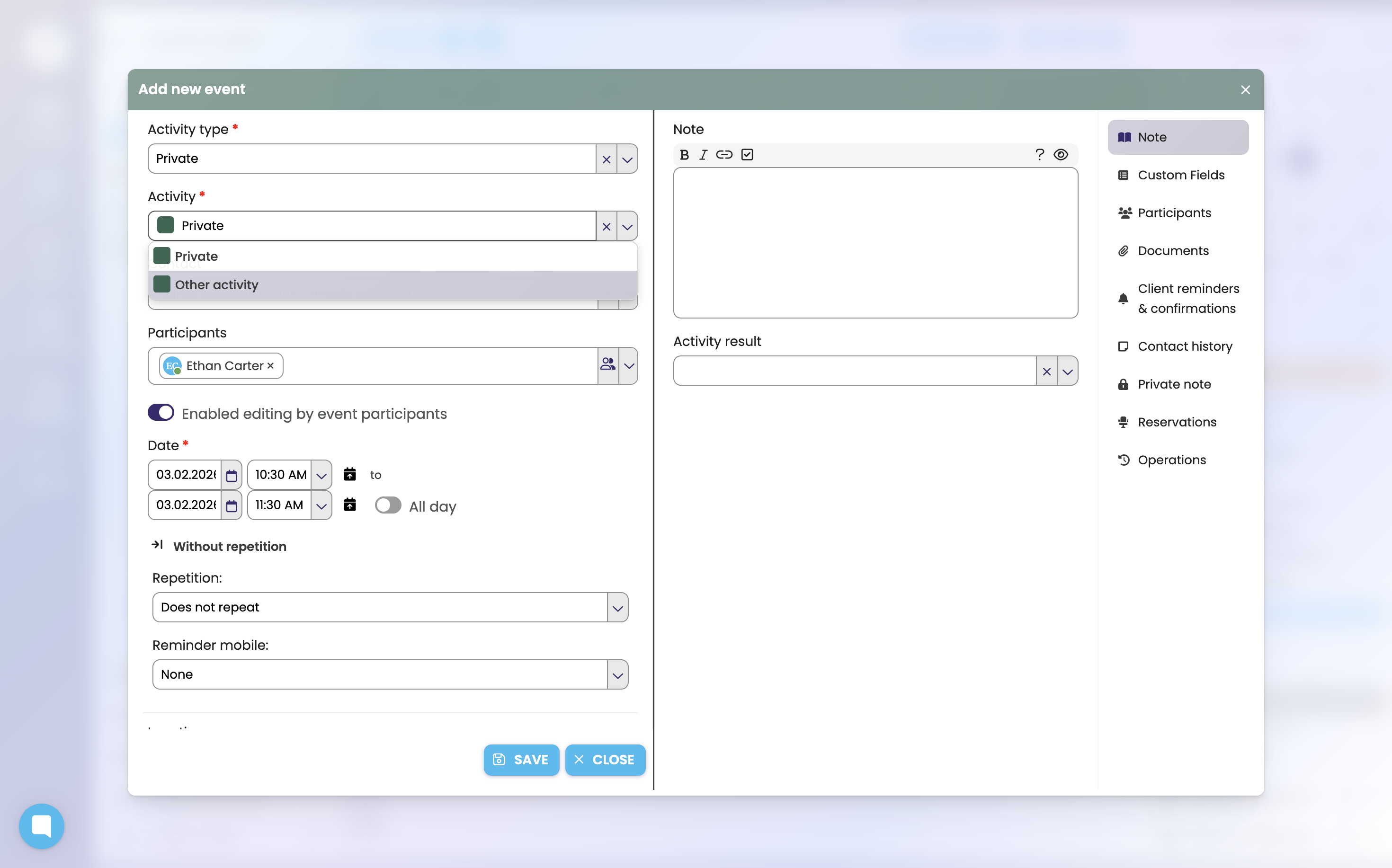Screen dimensions: 1392x868
Task: Insert a checkbox item in Note toolbar
Action: tap(747, 154)
